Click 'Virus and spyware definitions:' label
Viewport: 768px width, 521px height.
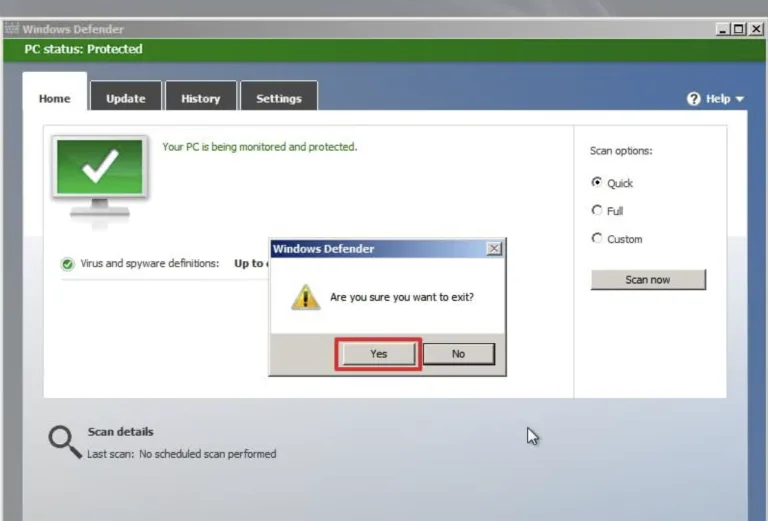pos(150,263)
